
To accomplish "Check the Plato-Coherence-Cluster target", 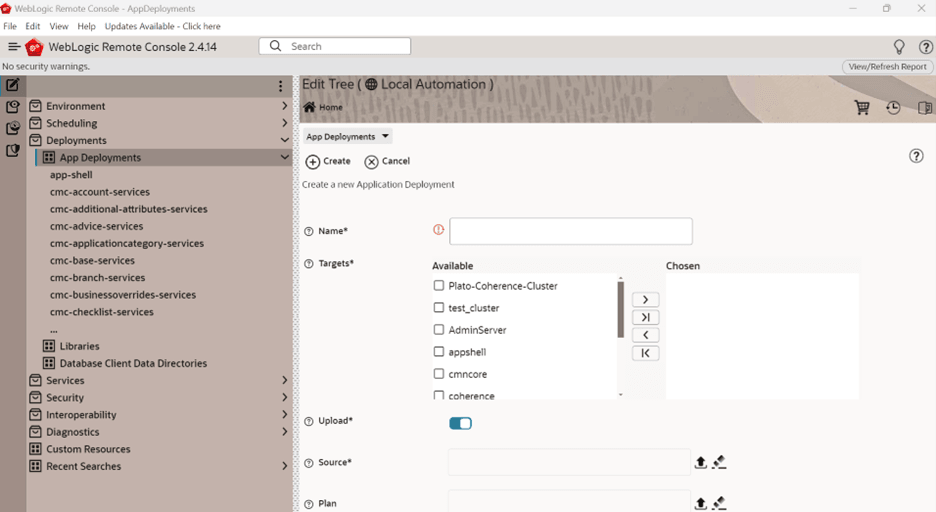I will click(439, 286).
